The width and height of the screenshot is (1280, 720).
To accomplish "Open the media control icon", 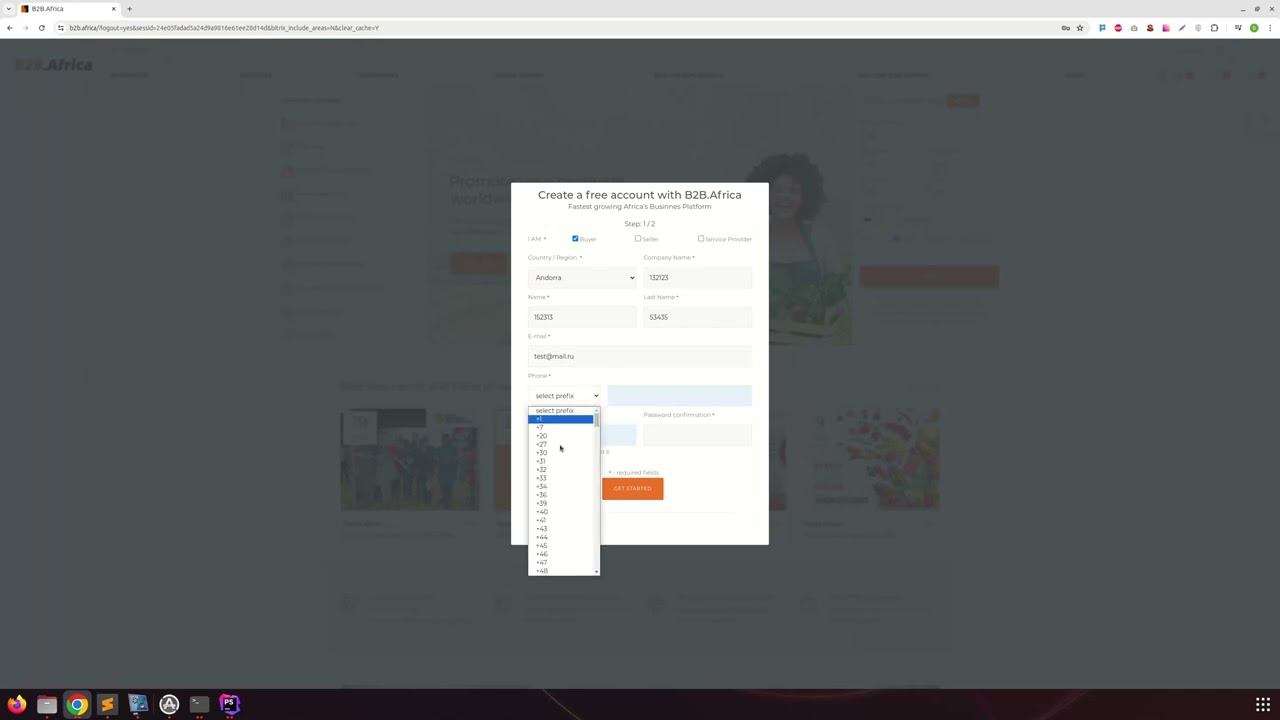I will 1238,28.
